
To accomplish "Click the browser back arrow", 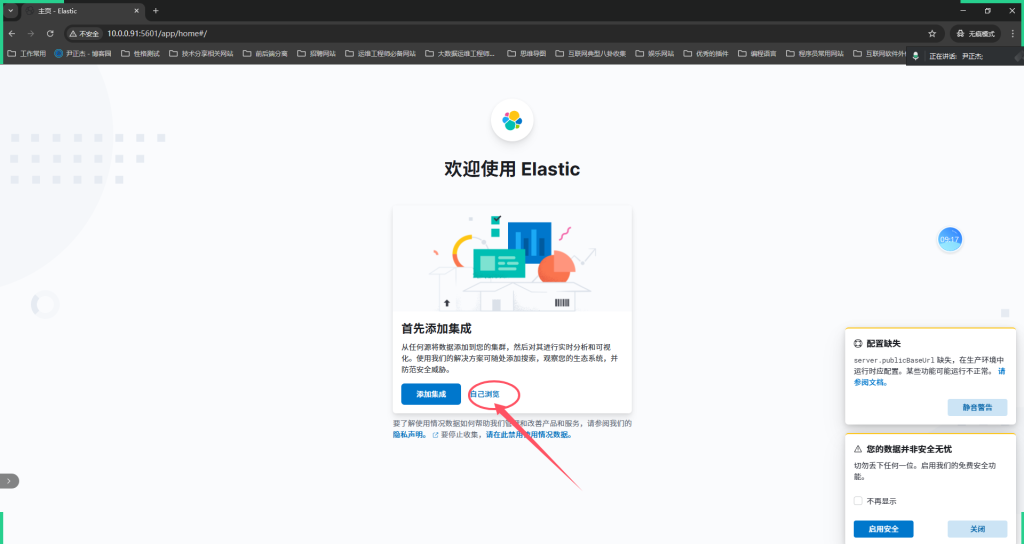I will coord(12,33).
